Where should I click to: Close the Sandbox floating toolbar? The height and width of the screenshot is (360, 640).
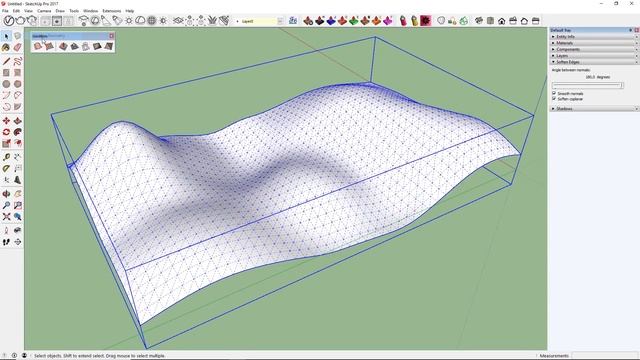(x=111, y=36)
